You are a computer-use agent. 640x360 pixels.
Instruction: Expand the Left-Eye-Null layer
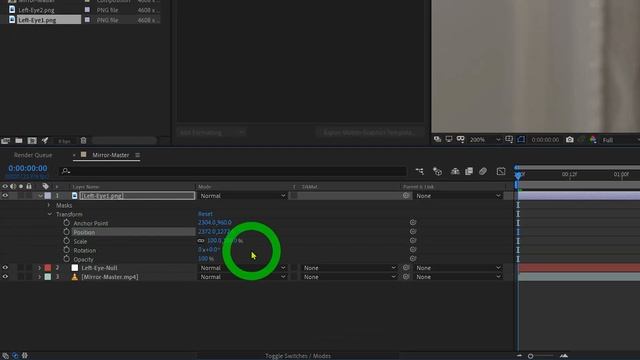40,268
